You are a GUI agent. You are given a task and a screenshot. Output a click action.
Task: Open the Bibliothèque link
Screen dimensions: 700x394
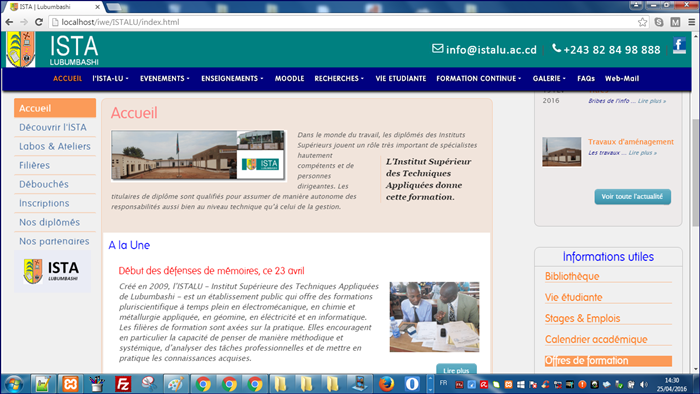click(x=572, y=276)
